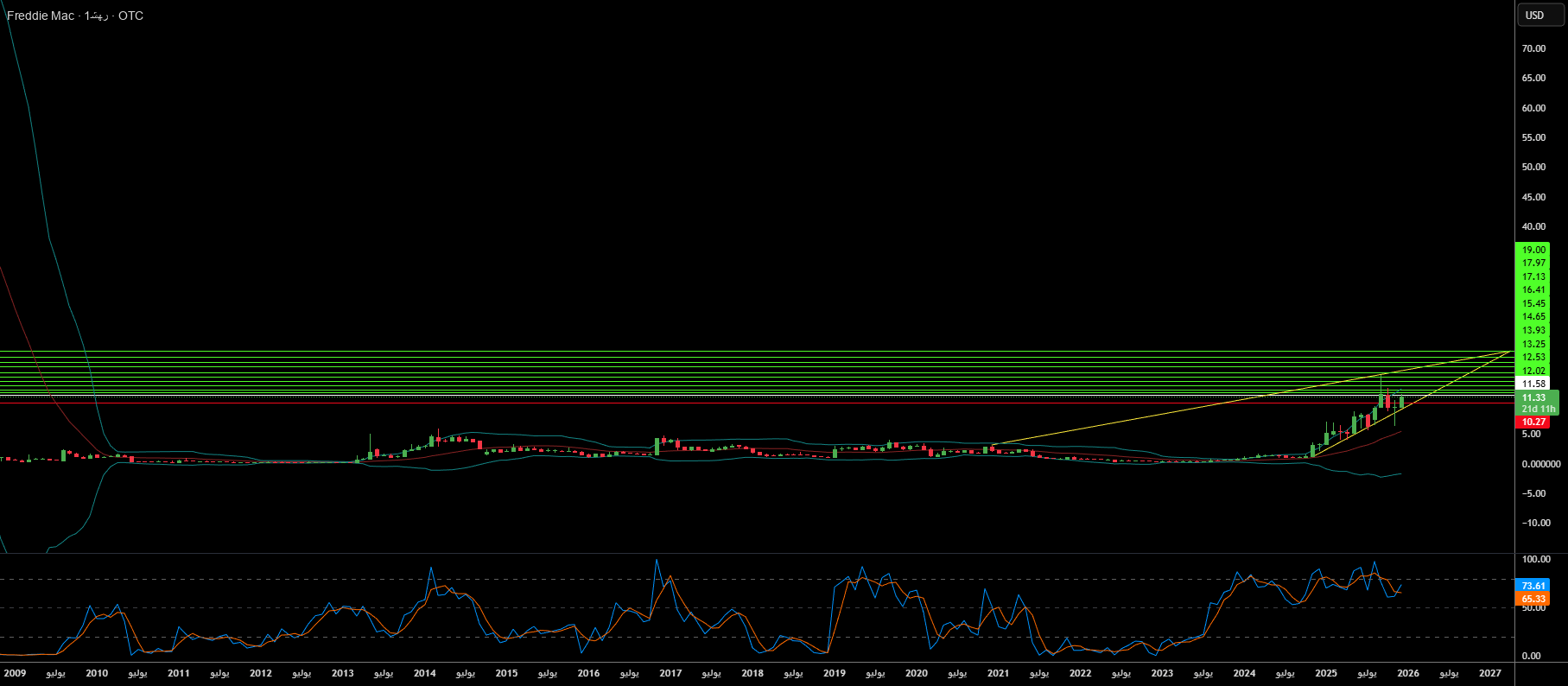Click the red 10.27 price label
Image resolution: width=1568 pixels, height=686 pixels.
[x=1533, y=422]
